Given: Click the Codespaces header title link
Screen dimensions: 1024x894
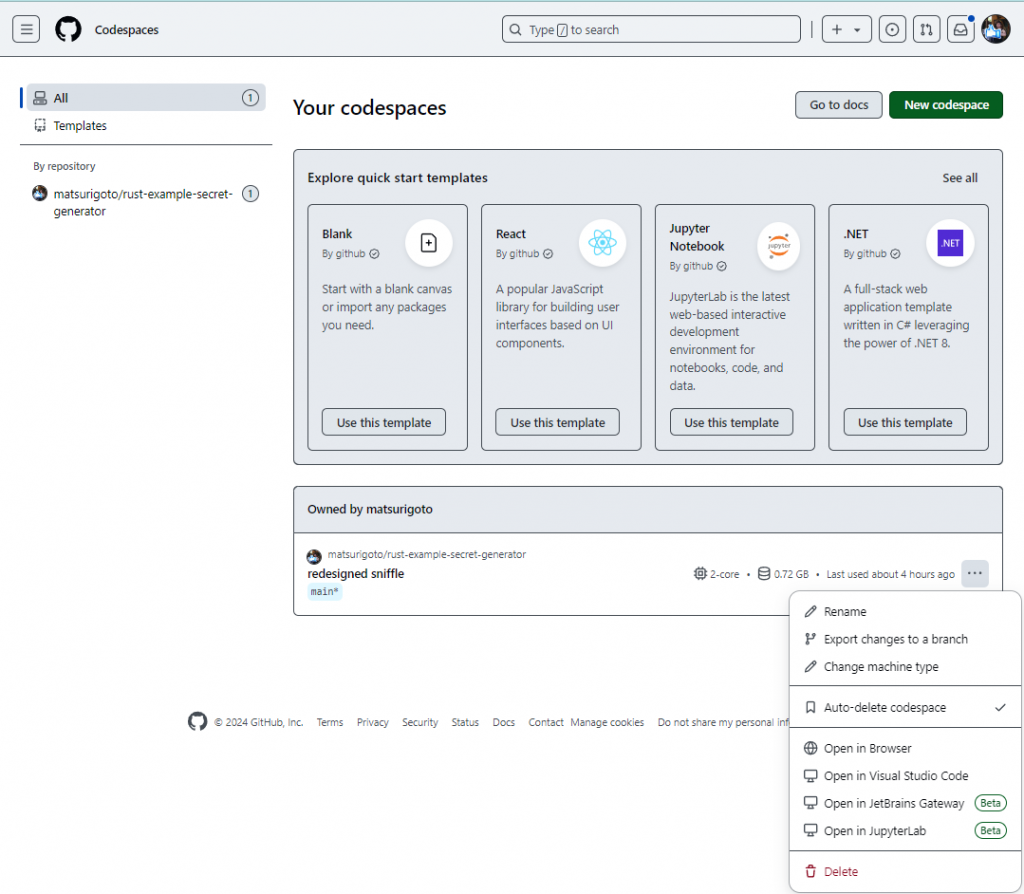Looking at the screenshot, I should 127,29.
